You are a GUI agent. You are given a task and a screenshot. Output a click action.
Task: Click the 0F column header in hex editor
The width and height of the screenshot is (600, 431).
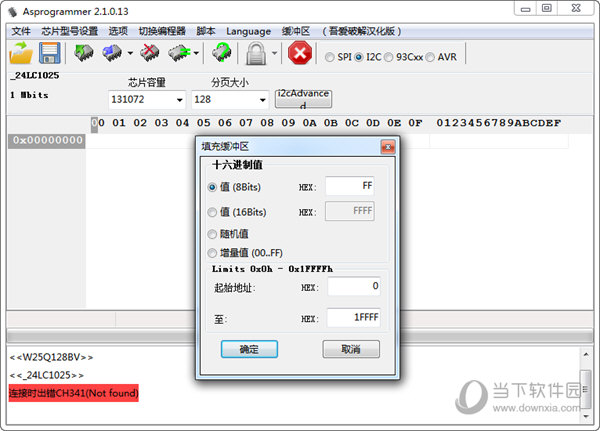(x=415, y=123)
